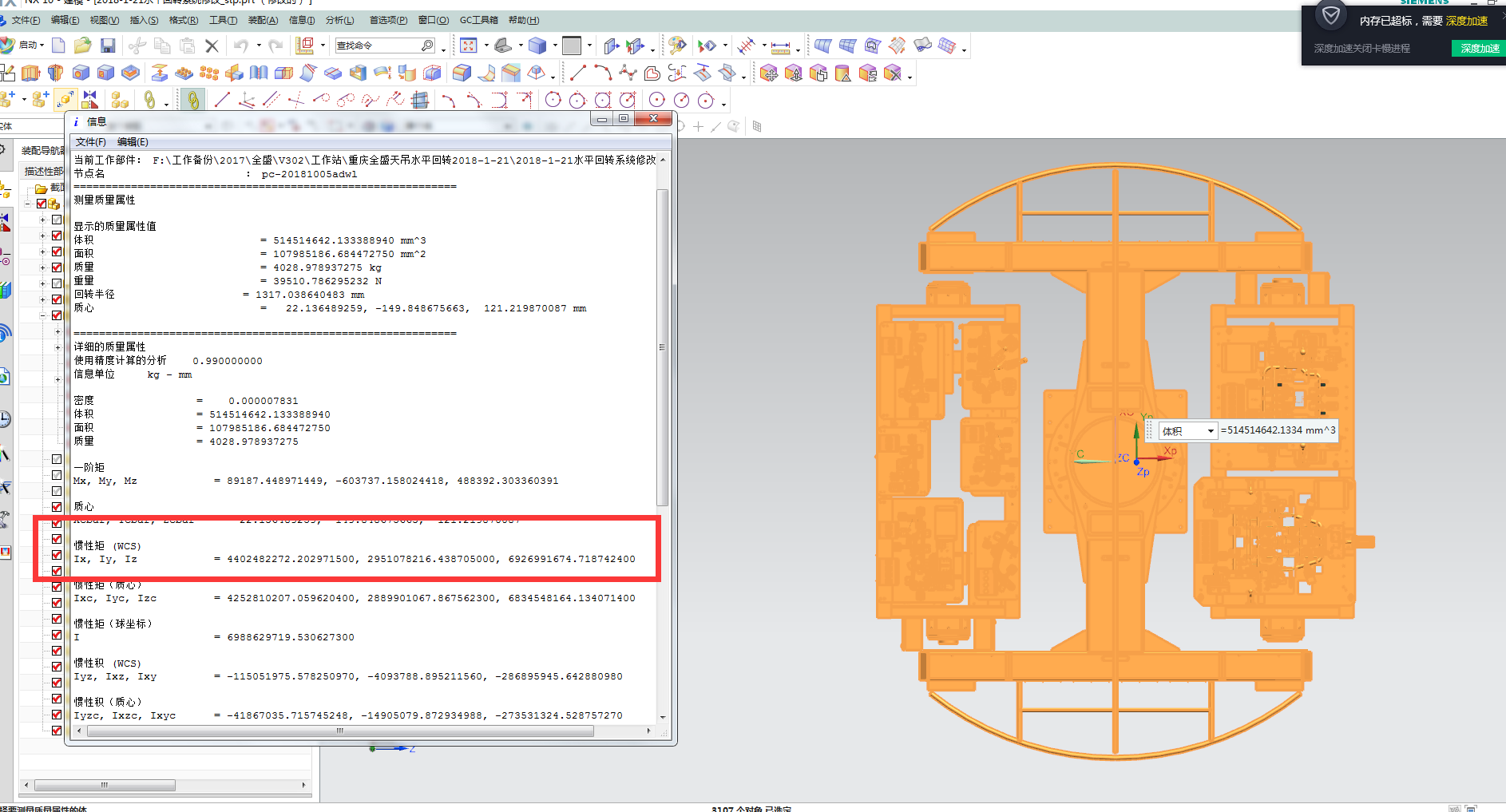Viewport: 1506px width, 812px height.
Task: Open a part using the folder icon
Action: 82,46
